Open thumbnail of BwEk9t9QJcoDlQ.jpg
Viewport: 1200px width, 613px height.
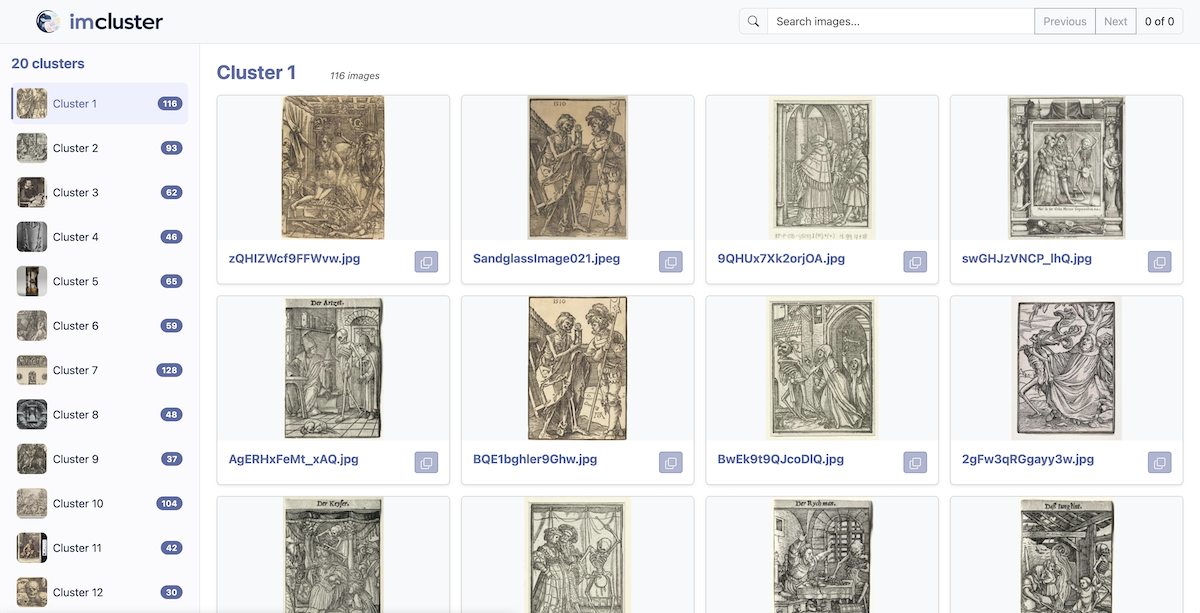(822, 368)
